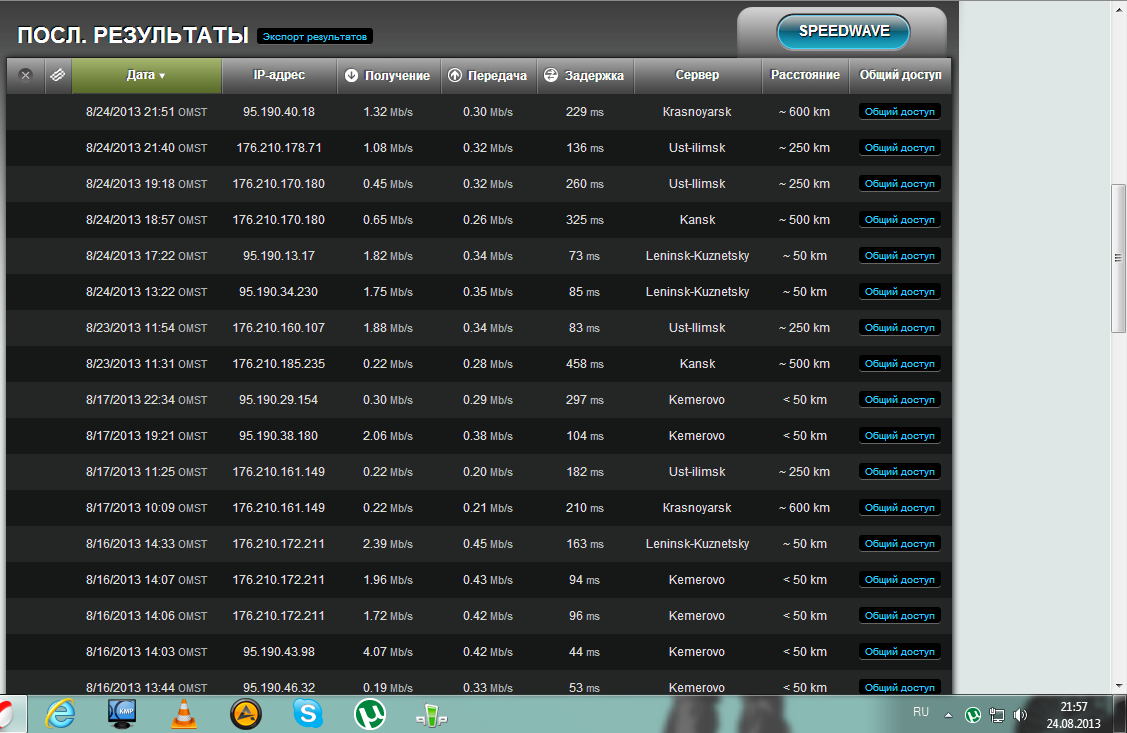
Task: Select IP 176.210.178.71 cell
Action: (x=279, y=148)
